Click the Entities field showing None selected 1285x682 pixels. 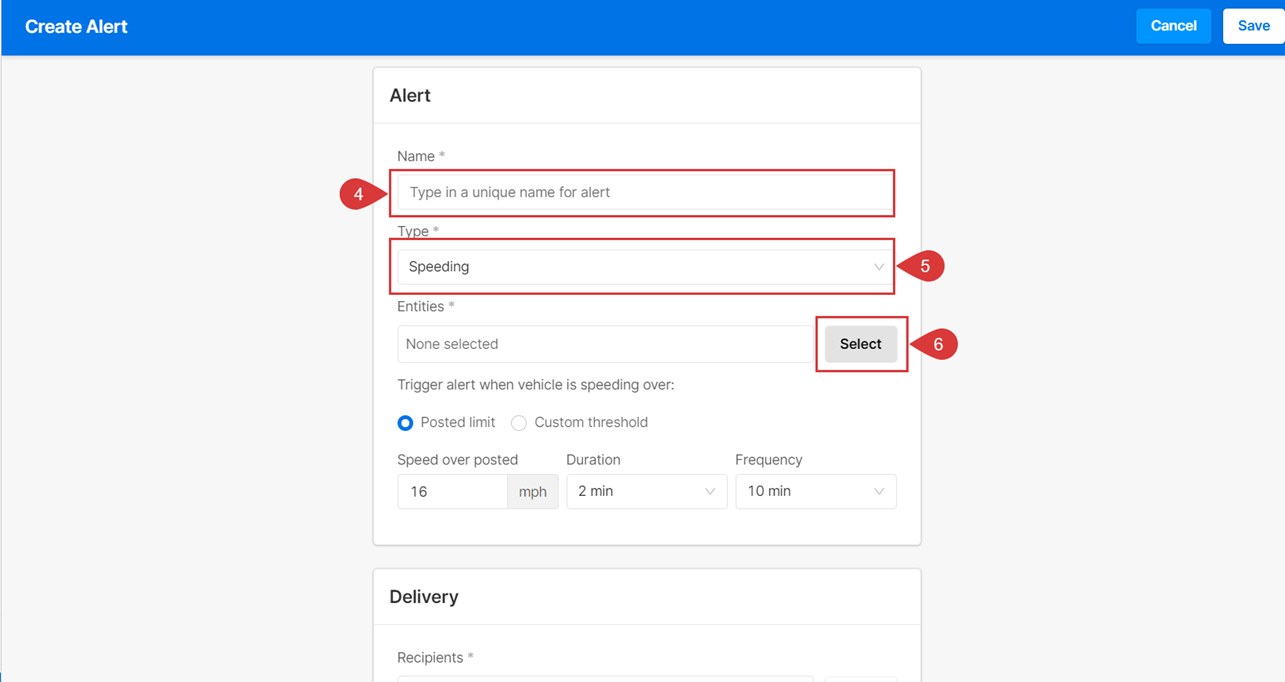click(605, 344)
